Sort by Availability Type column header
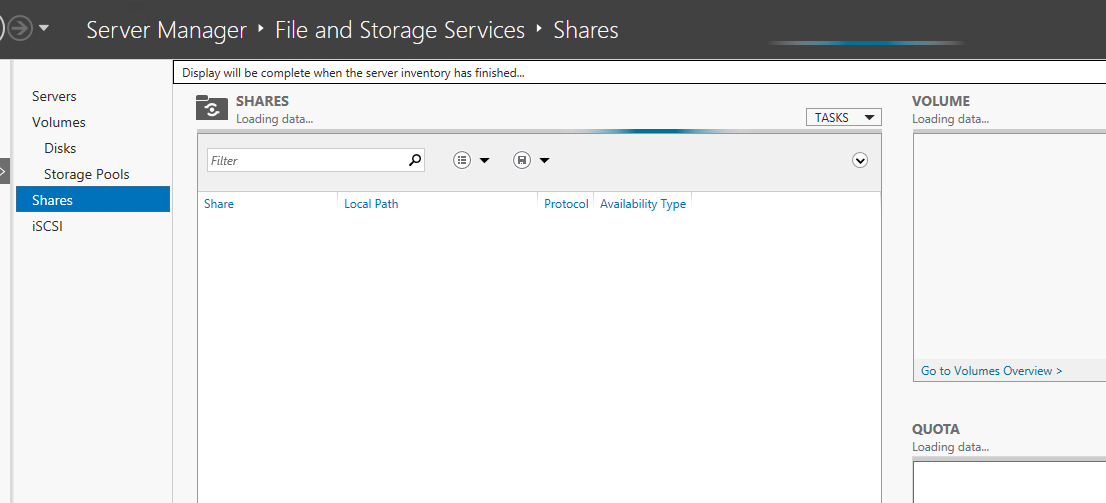The image size is (1106, 503). (x=643, y=204)
